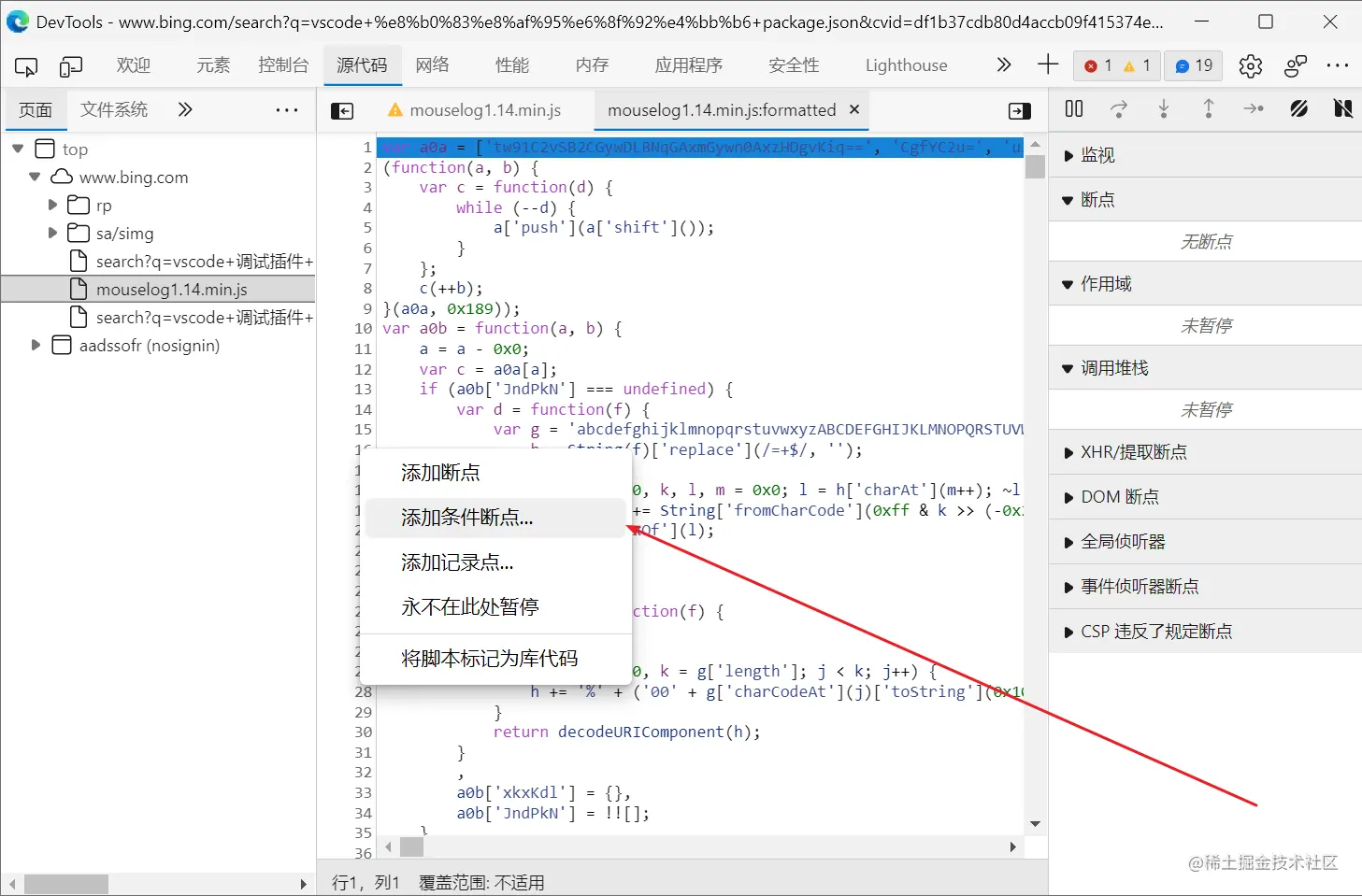Select the 源代码 tab
The width and height of the screenshot is (1362, 896).
[362, 65]
